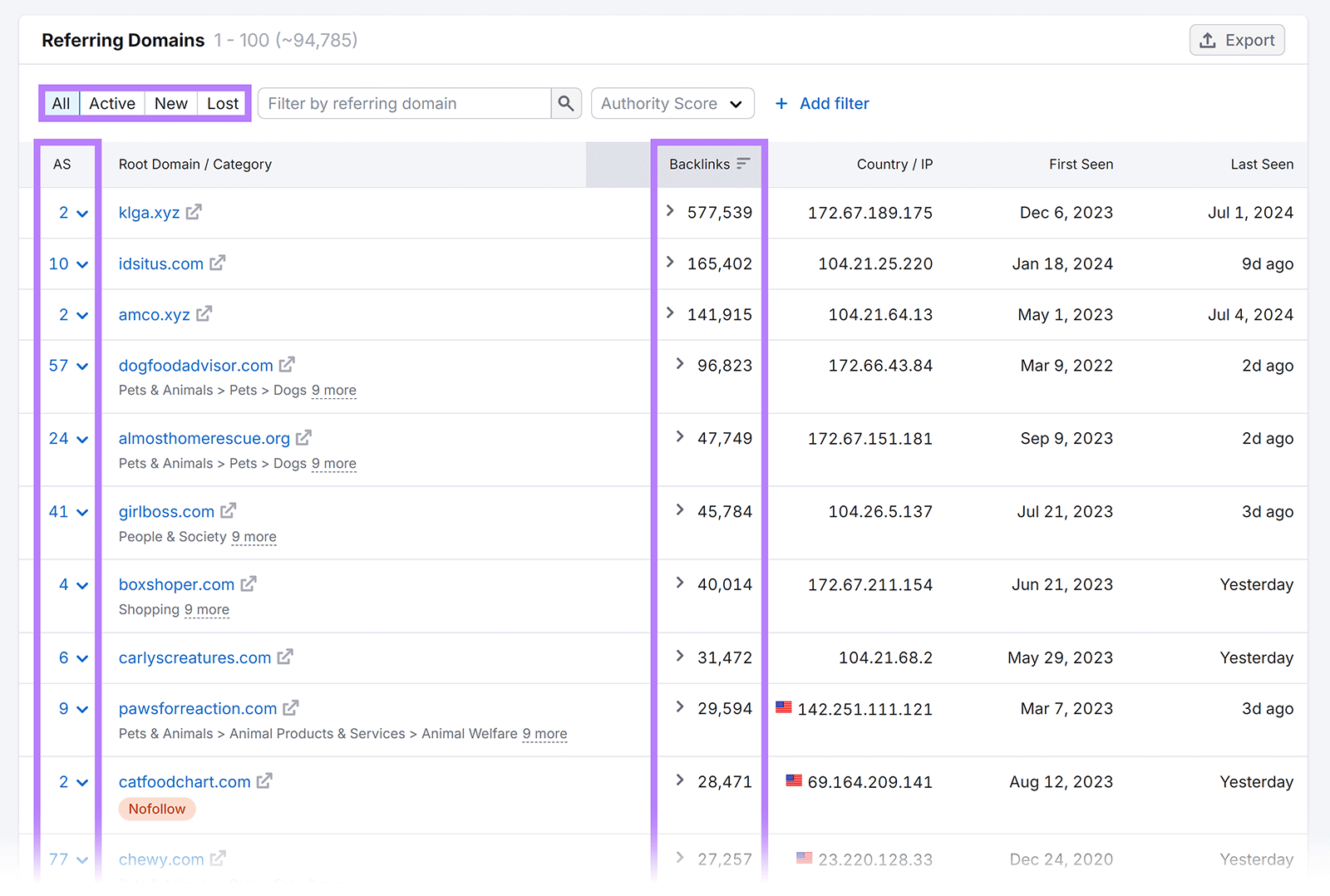Click the external link icon next to chewy.com
1330x896 pixels.
click(x=219, y=858)
